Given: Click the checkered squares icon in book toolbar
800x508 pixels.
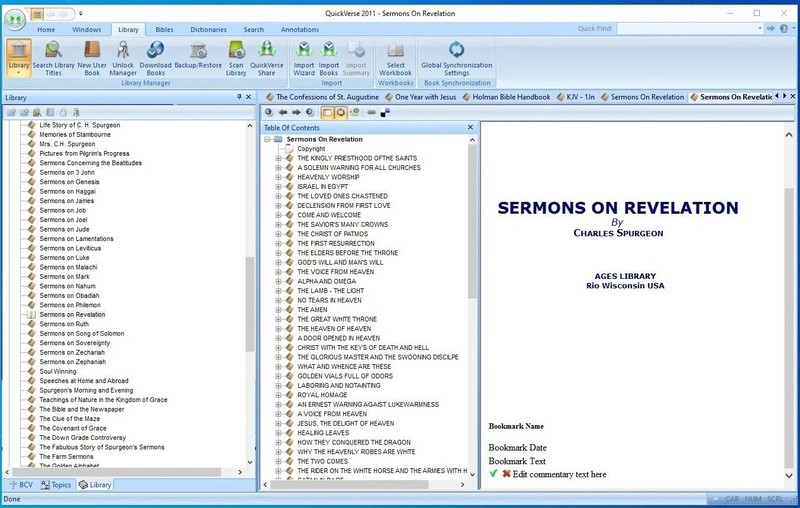Looking at the screenshot, I should tap(385, 112).
